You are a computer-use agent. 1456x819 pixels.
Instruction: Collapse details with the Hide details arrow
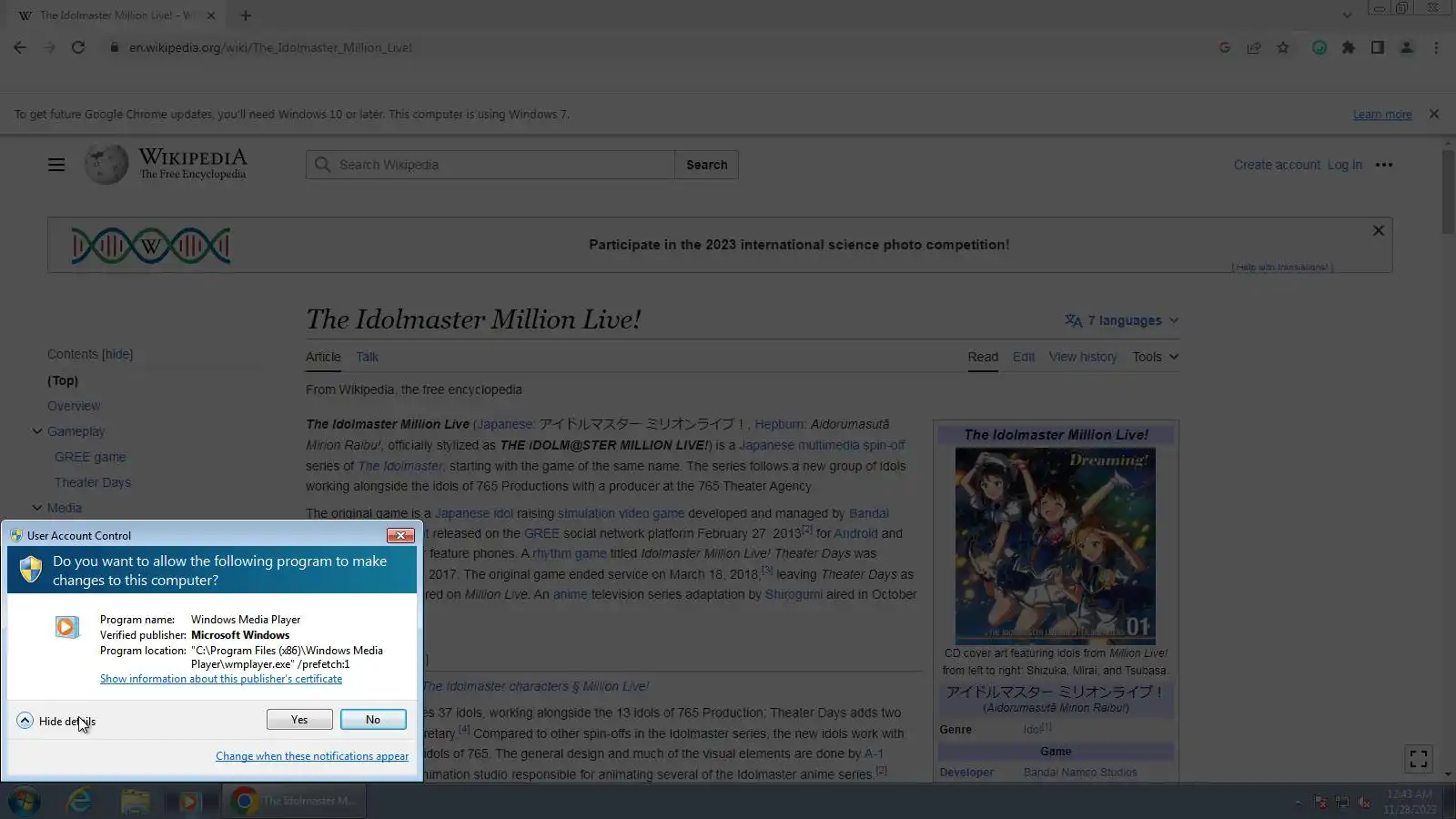(25, 721)
